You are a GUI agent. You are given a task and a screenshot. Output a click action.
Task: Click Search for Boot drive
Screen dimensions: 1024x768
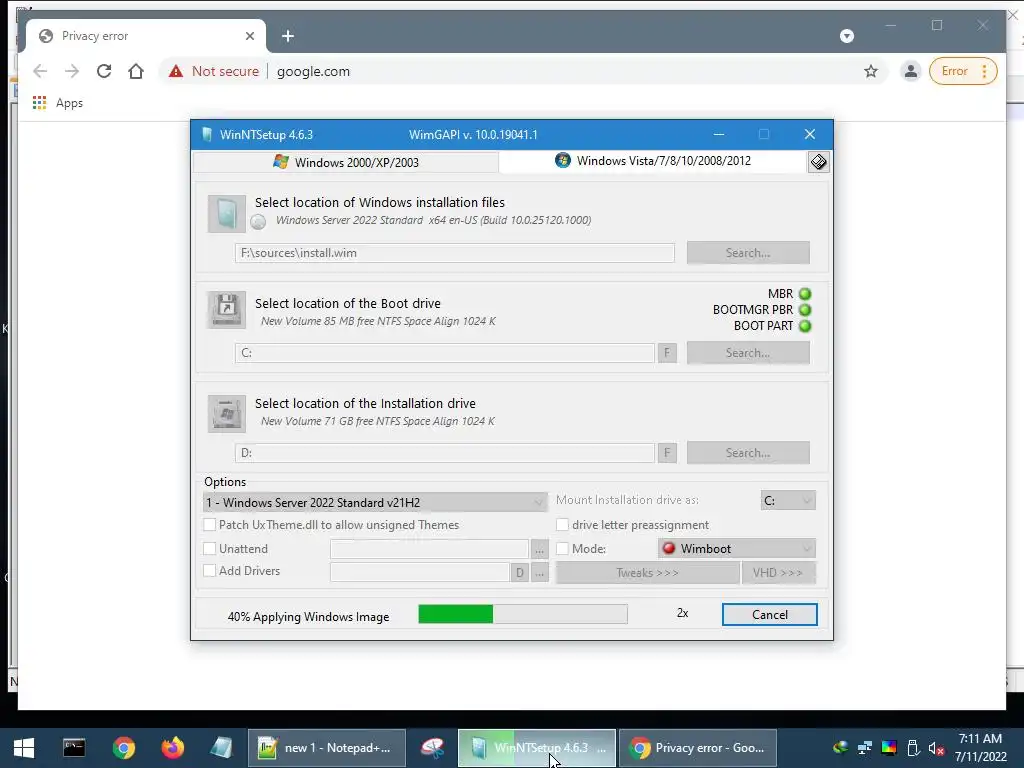tap(748, 353)
